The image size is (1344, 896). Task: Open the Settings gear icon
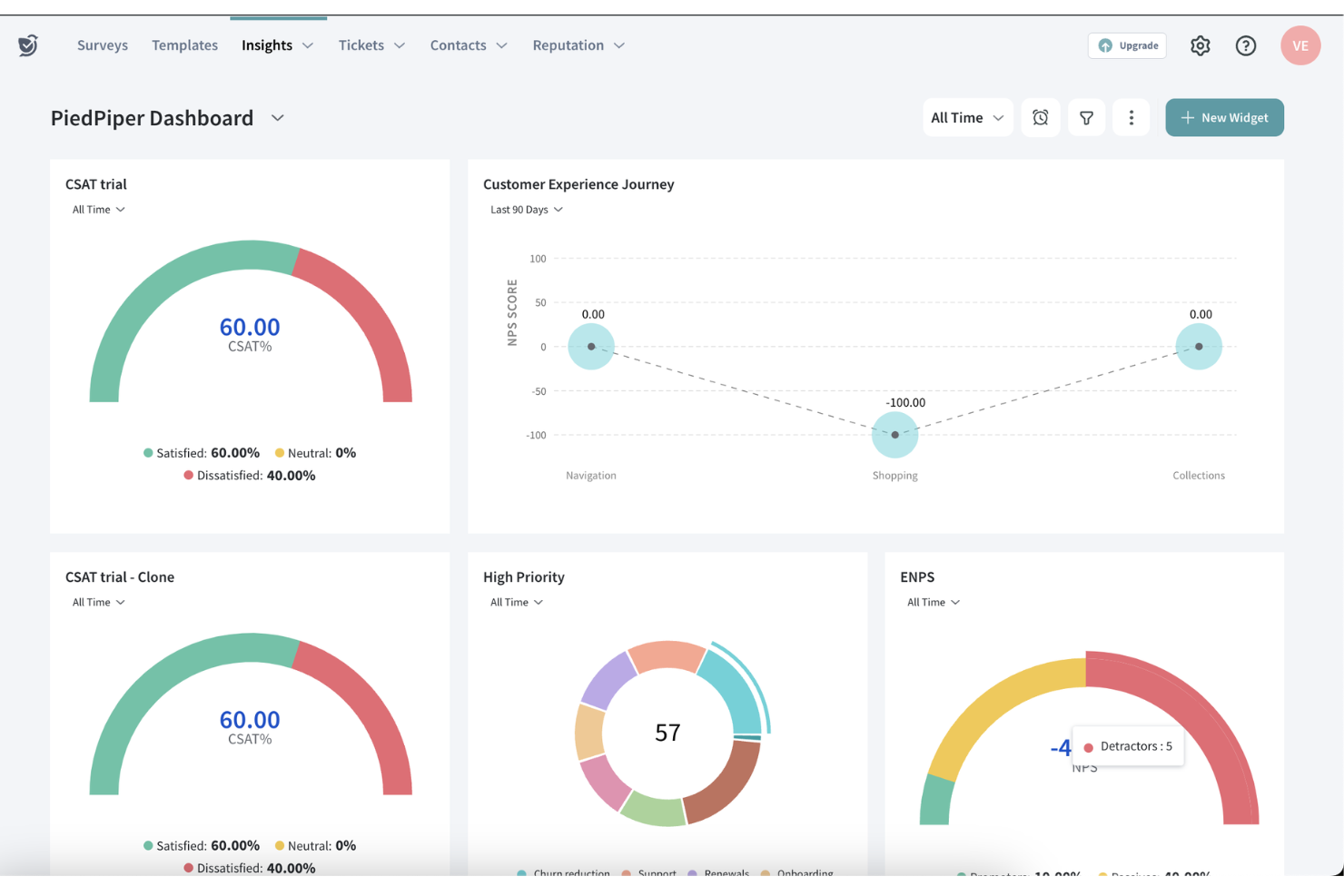[1200, 44]
